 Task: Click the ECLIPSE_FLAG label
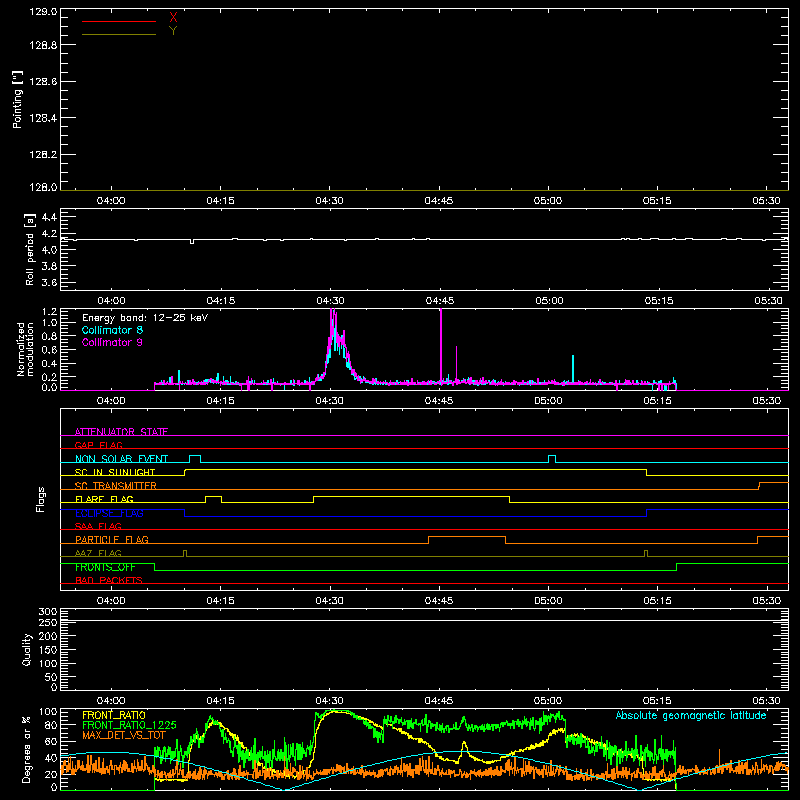[x=109, y=513]
